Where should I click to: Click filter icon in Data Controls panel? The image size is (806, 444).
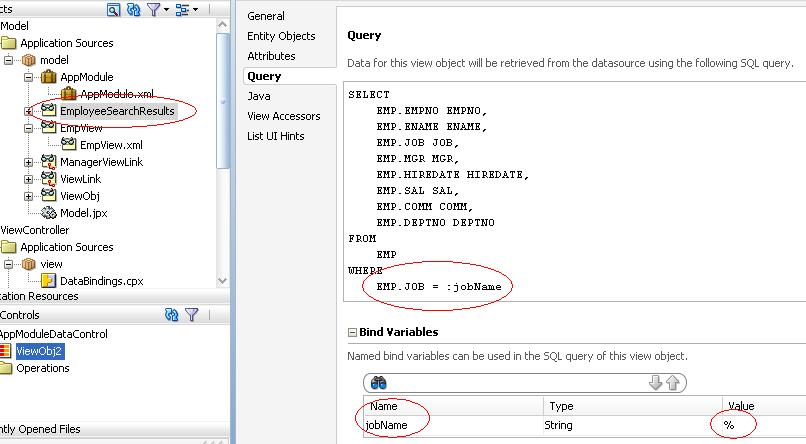(x=191, y=314)
